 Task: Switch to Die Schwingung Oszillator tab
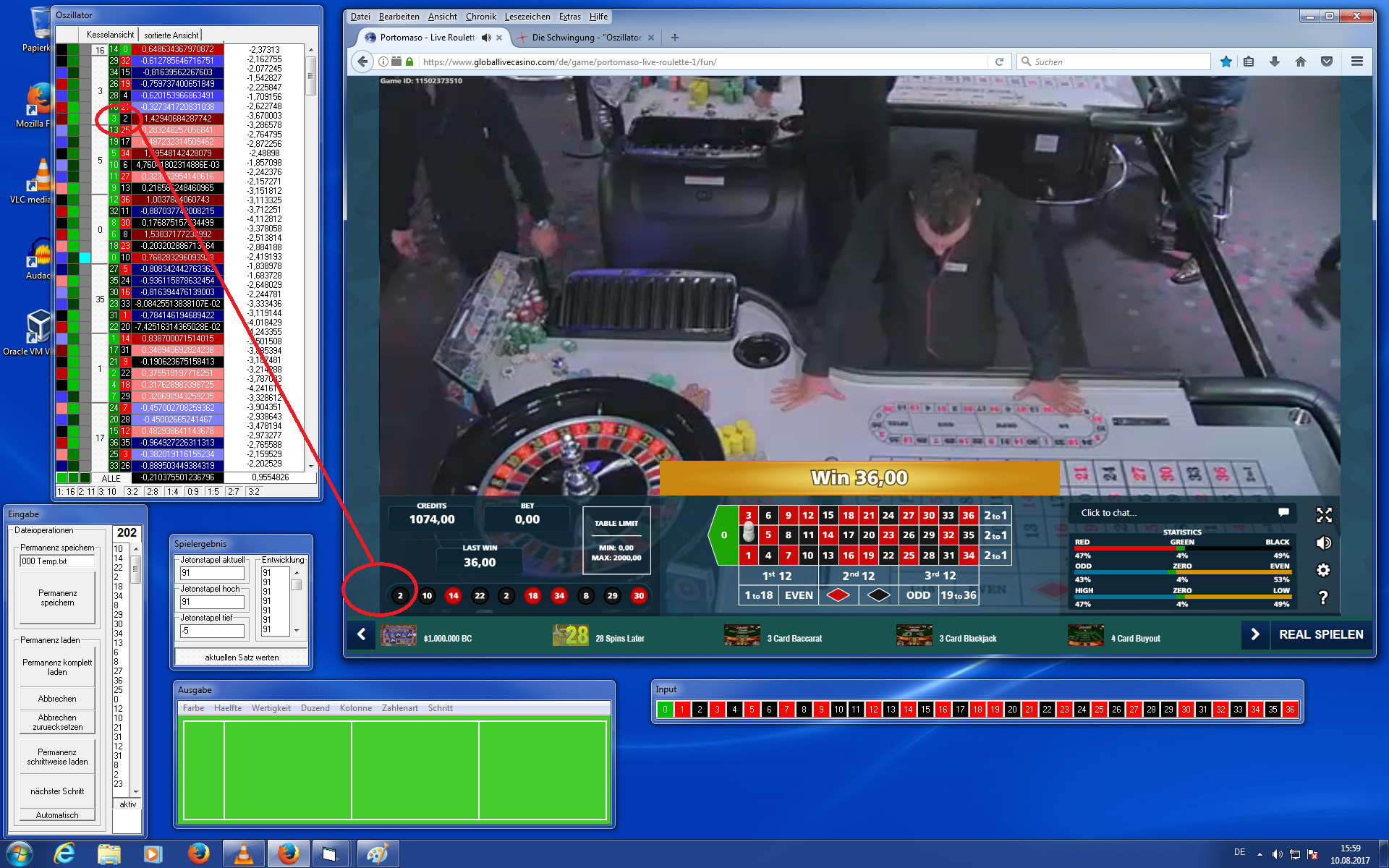[586, 38]
